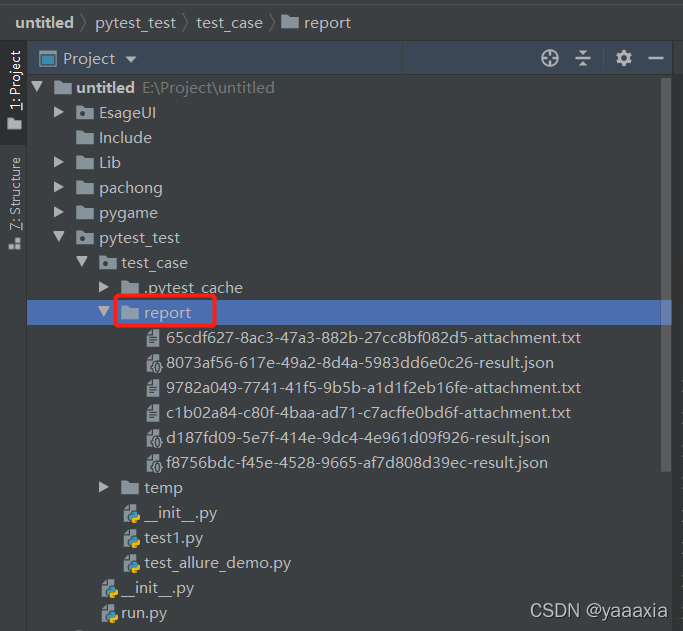Select __init__.py inside test_case

point(180,513)
